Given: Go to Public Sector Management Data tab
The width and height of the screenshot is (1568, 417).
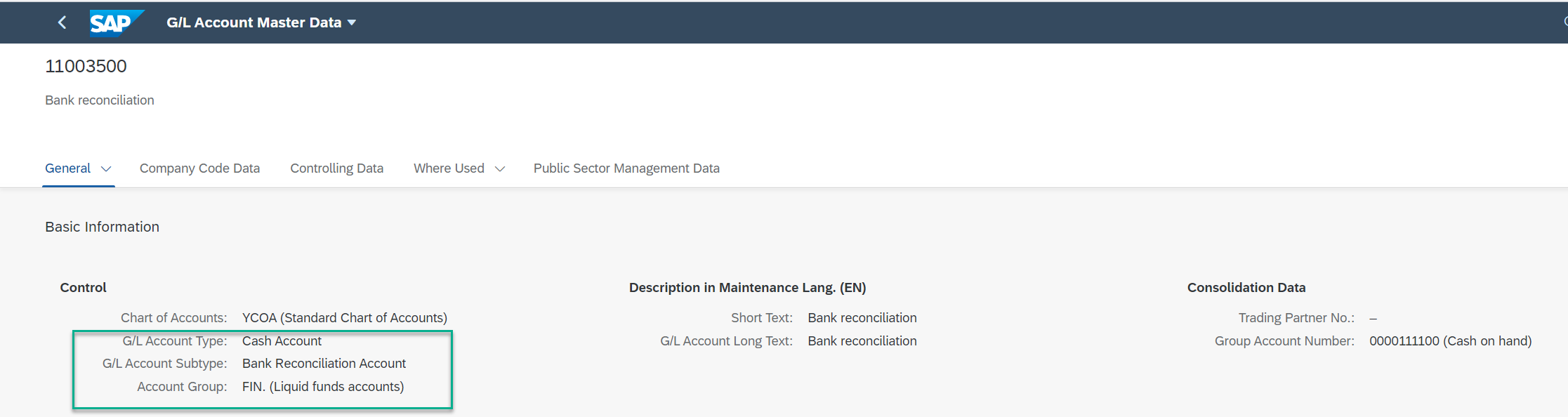Looking at the screenshot, I should [626, 168].
